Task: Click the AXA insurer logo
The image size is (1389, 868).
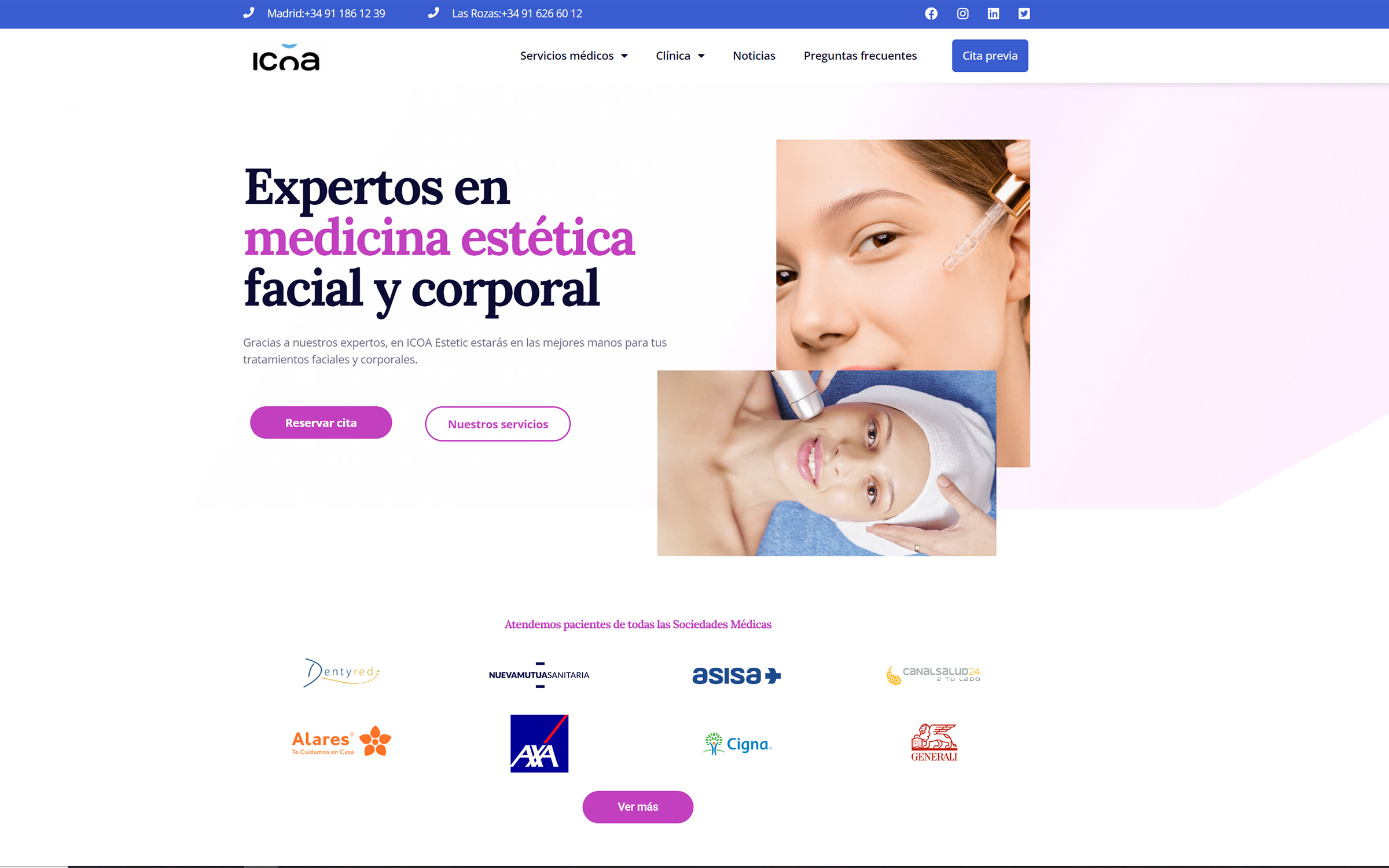Action: tap(539, 743)
